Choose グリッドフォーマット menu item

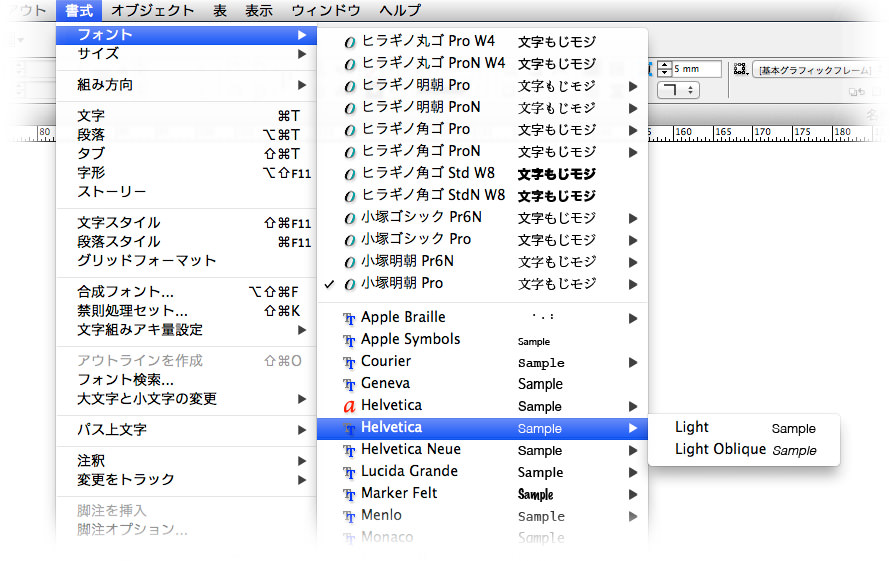tap(186, 261)
